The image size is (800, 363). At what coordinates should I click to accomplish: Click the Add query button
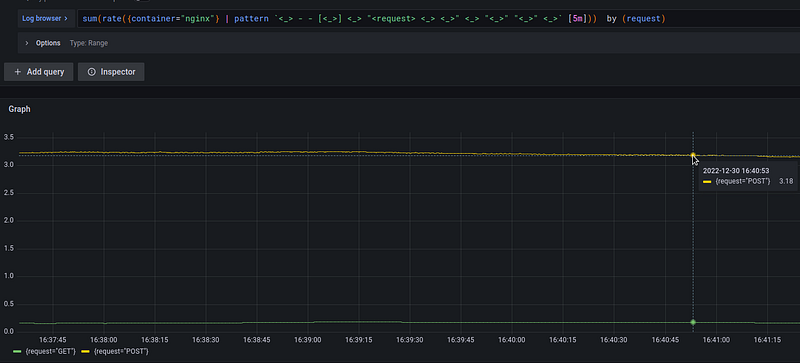point(39,72)
